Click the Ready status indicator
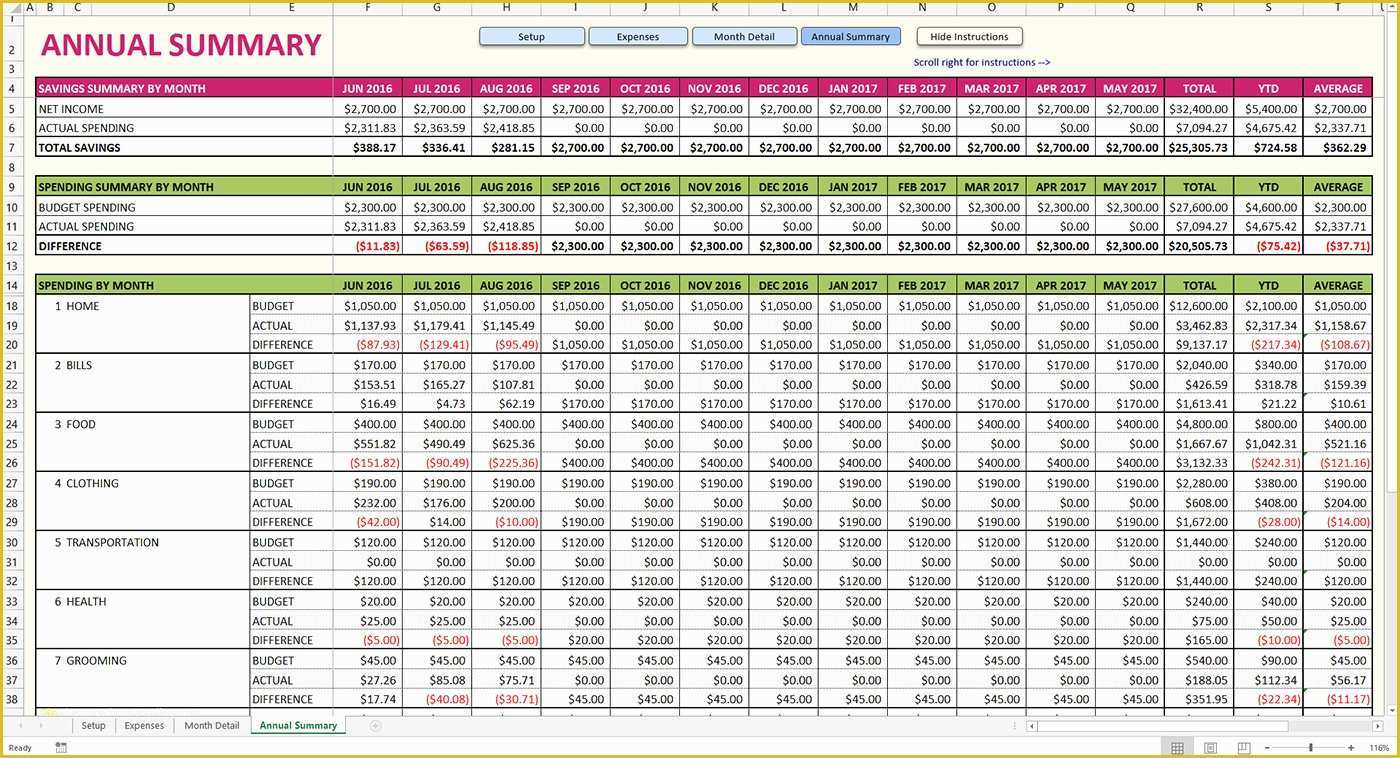Image resolution: width=1400 pixels, height=758 pixels. coord(20,748)
